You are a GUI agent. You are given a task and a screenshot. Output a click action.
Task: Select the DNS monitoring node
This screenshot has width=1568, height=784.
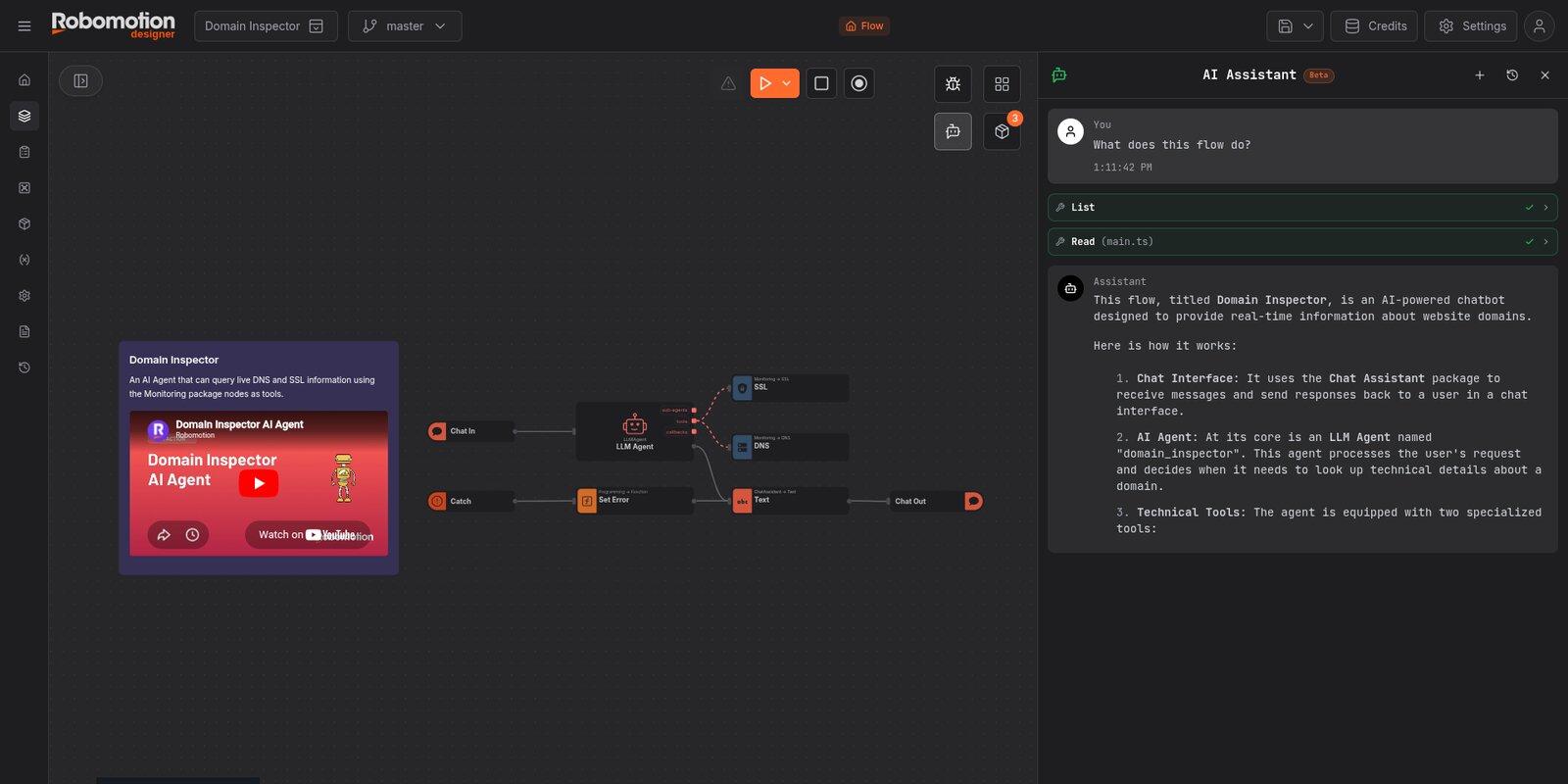click(790, 447)
